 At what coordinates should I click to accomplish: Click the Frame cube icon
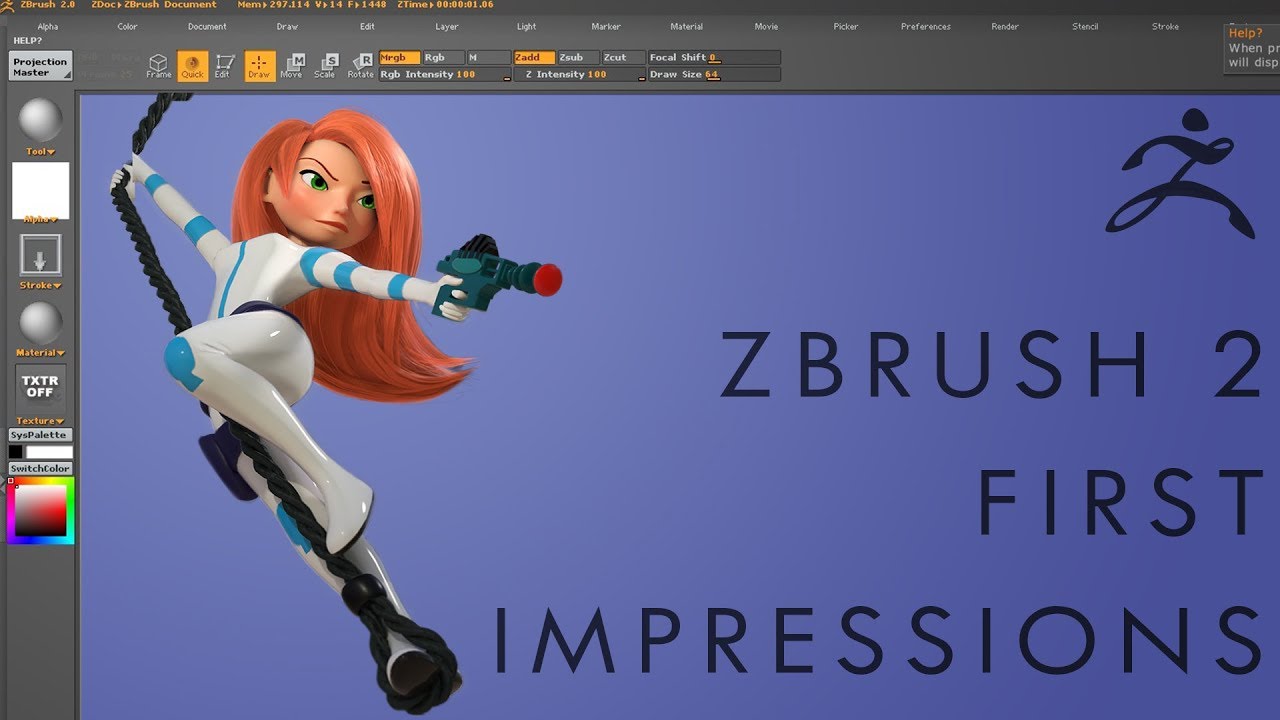[x=158, y=66]
